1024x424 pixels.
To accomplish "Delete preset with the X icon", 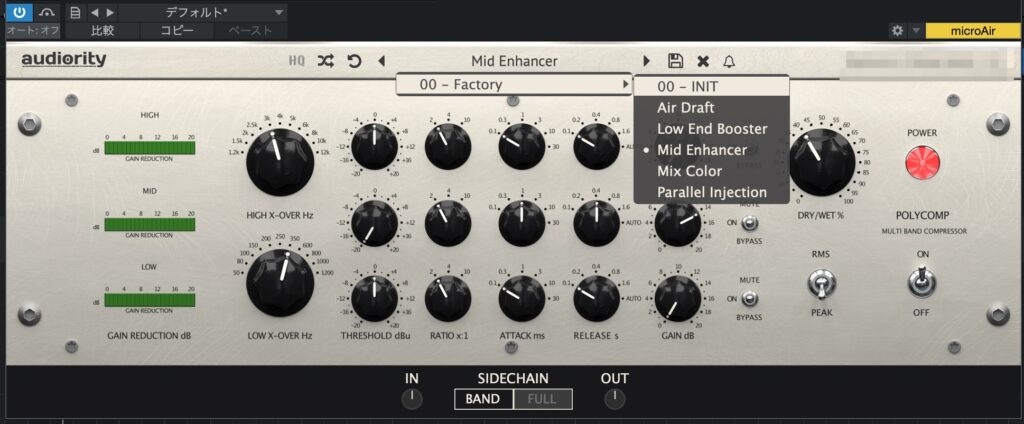I will coord(702,61).
